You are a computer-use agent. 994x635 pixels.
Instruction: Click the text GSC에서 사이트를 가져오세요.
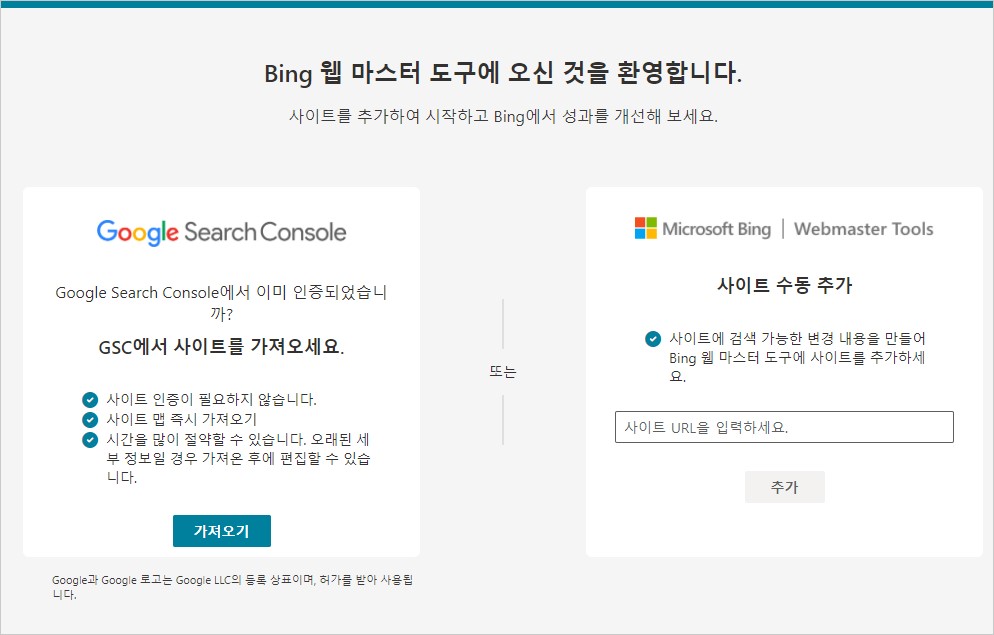[221, 347]
